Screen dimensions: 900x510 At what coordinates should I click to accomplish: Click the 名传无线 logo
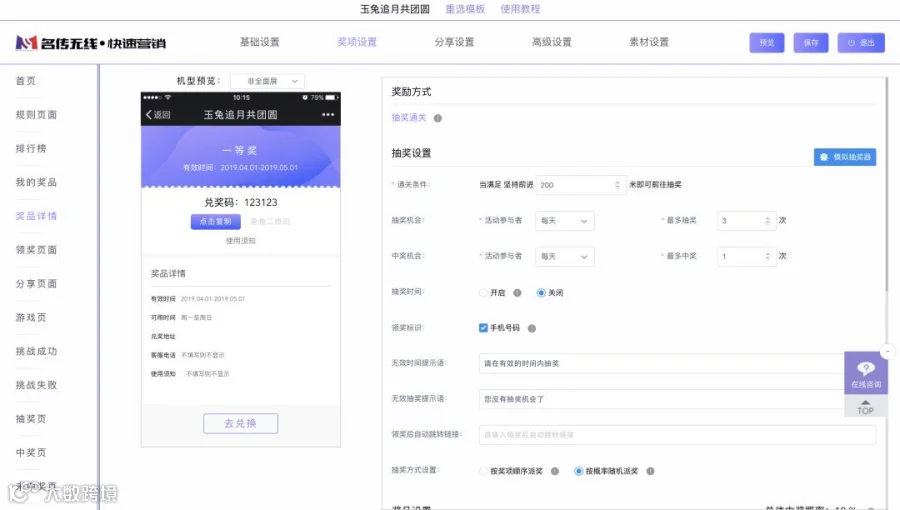click(91, 43)
